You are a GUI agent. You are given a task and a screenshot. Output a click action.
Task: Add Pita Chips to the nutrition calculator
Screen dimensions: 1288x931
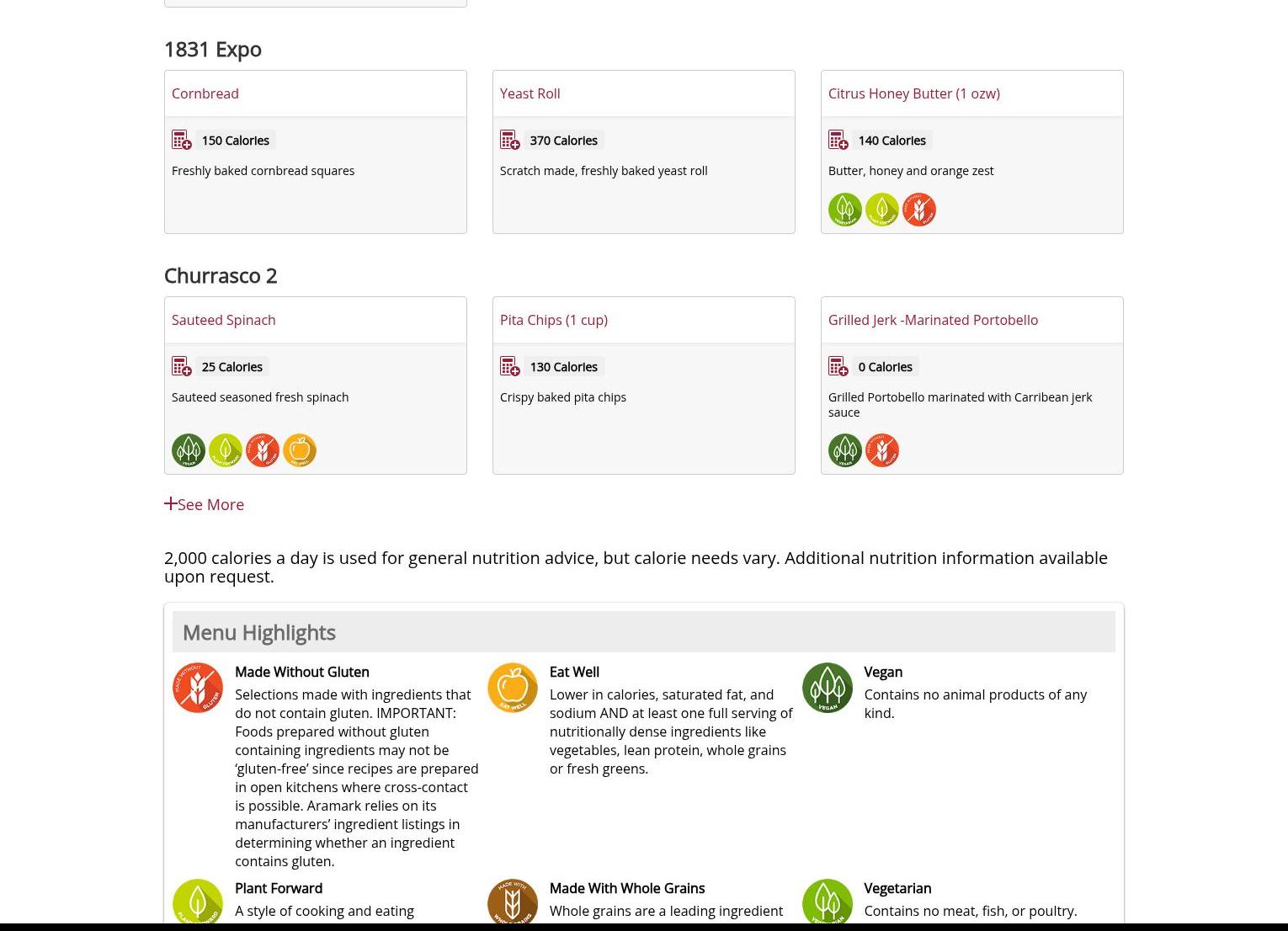click(509, 366)
